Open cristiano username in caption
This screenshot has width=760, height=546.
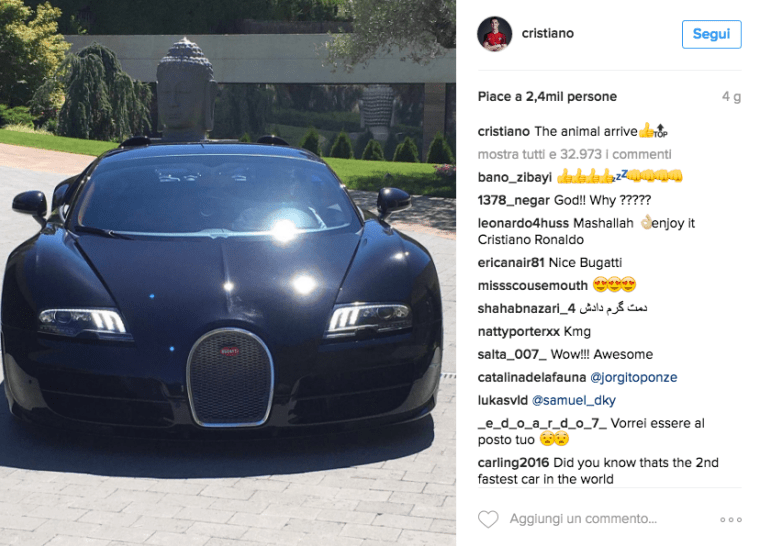click(x=504, y=131)
